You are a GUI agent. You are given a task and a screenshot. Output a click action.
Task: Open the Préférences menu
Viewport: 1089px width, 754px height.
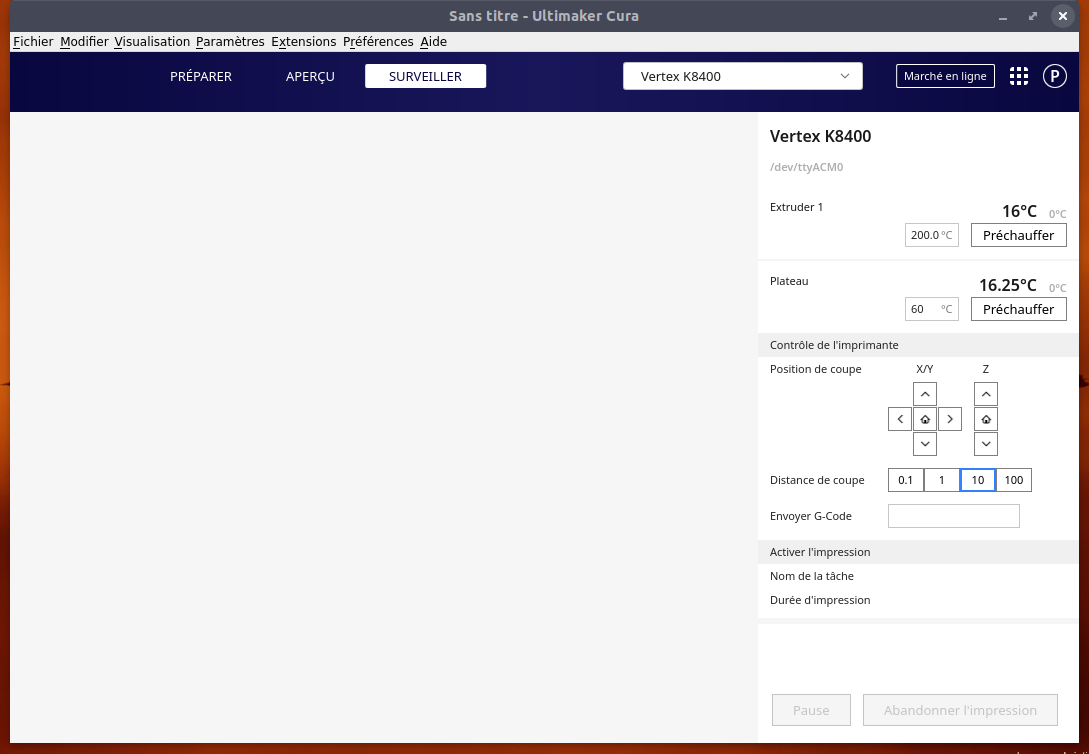378,42
